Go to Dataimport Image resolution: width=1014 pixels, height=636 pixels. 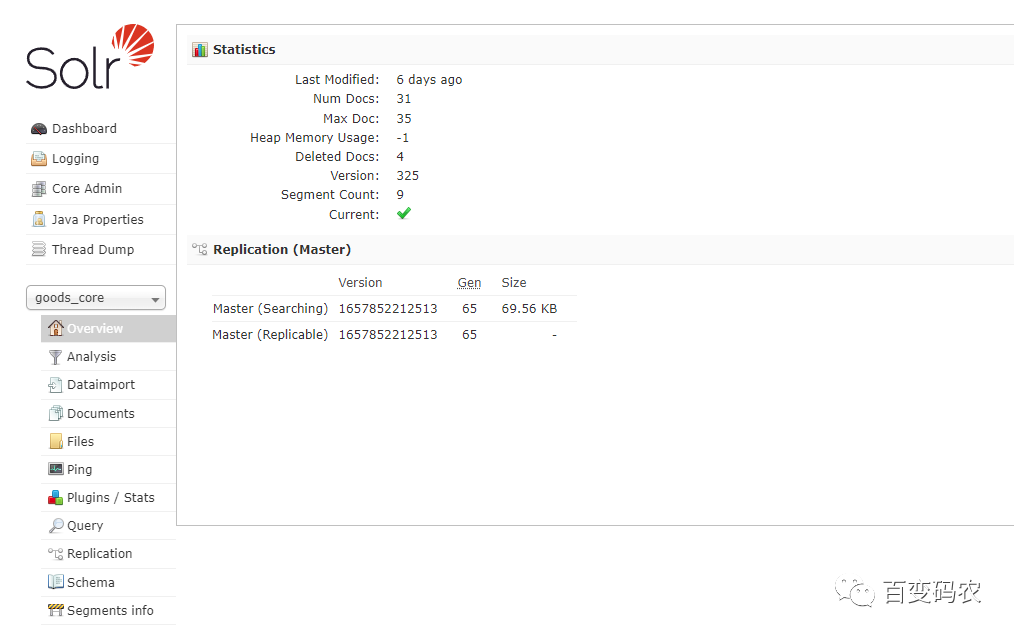[x=101, y=385]
